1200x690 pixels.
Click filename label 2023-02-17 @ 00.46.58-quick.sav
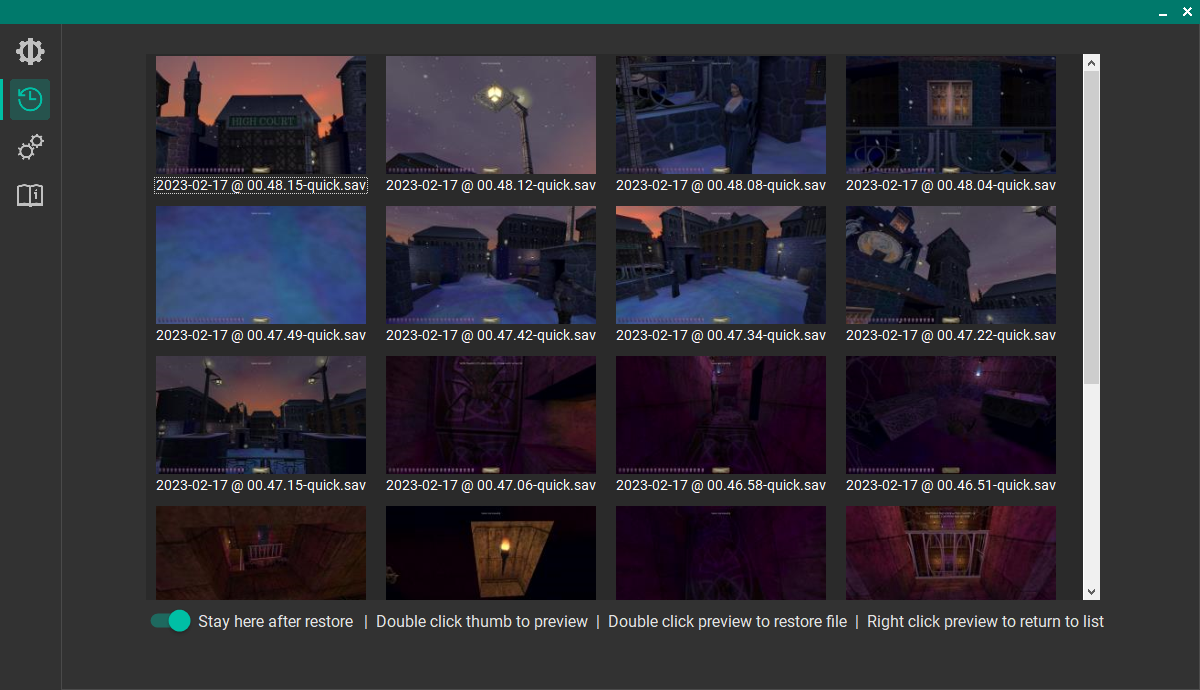point(721,485)
